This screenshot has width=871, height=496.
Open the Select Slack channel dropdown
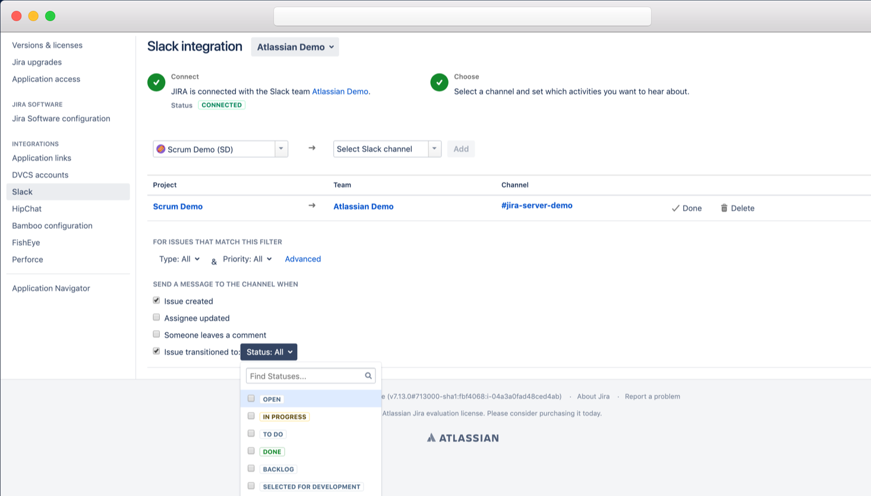pos(387,149)
